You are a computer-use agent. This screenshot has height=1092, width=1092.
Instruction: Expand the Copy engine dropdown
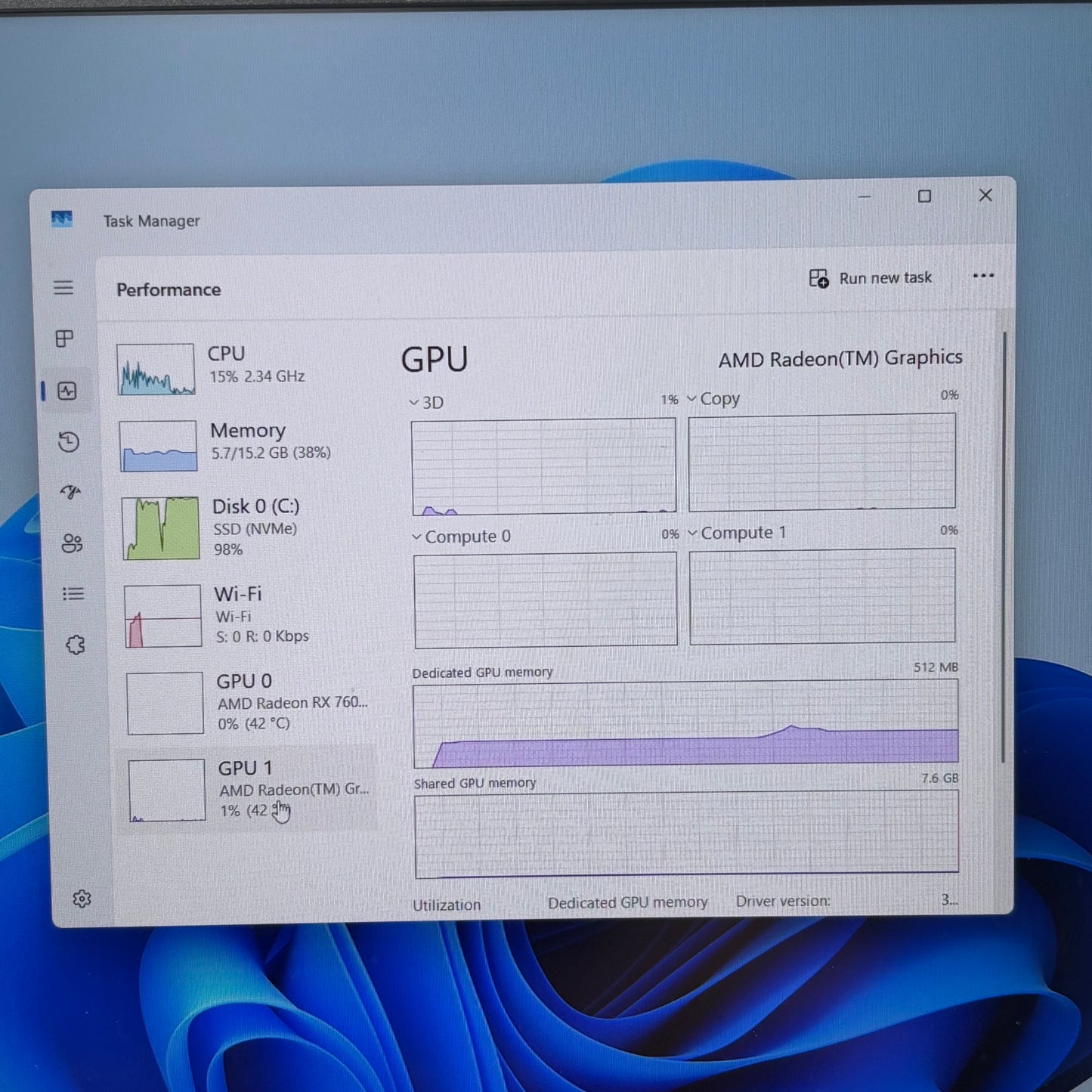point(714,398)
